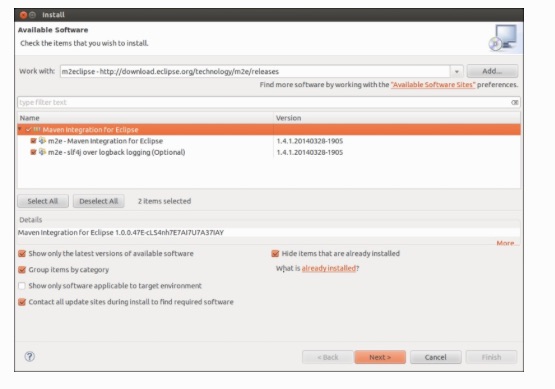Click the disabled Back button
Screen dimensions: 555x389
pos(328,357)
